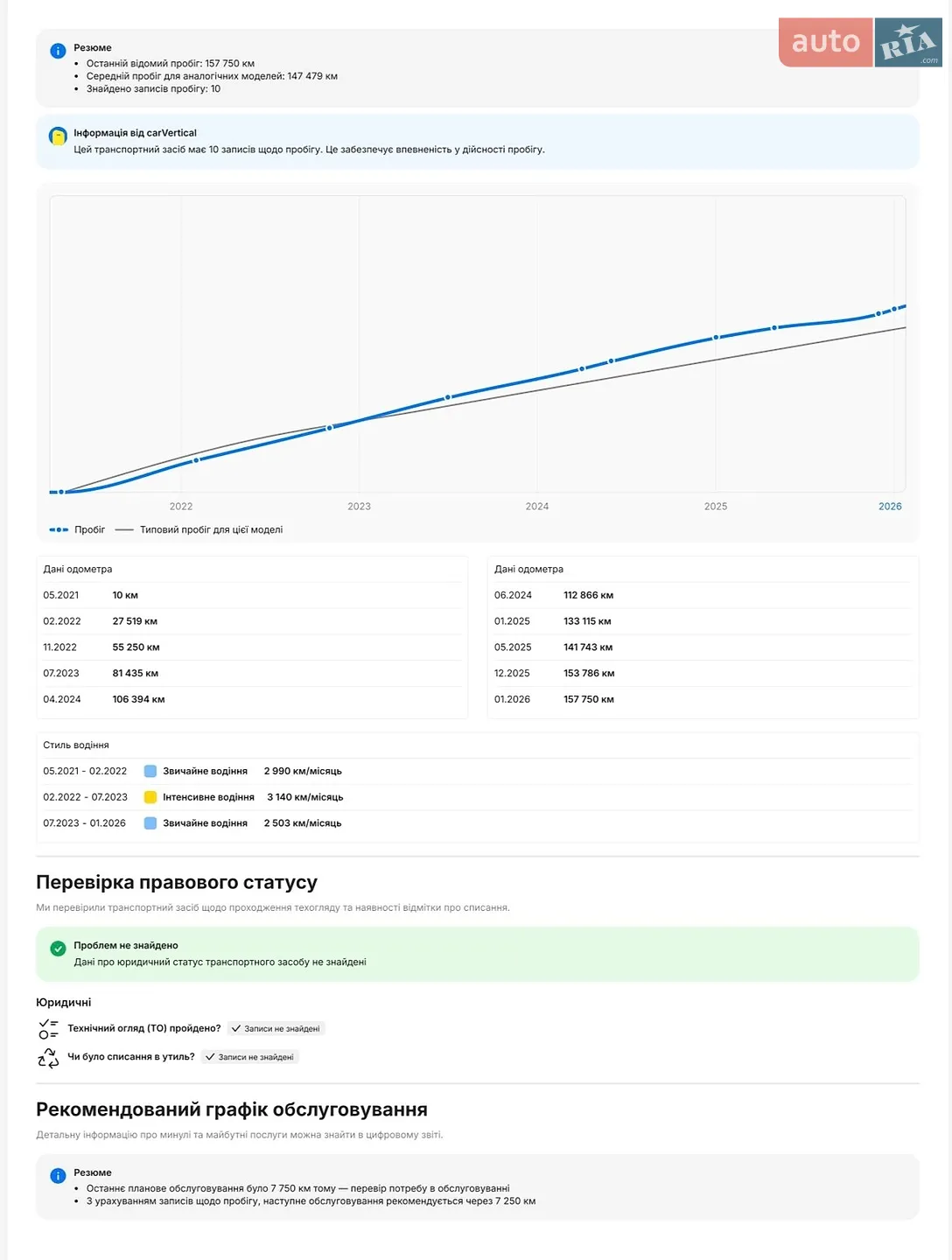The width and height of the screenshot is (952, 1260).
Task: Select the odometer value 10 км
Action: tap(125, 595)
